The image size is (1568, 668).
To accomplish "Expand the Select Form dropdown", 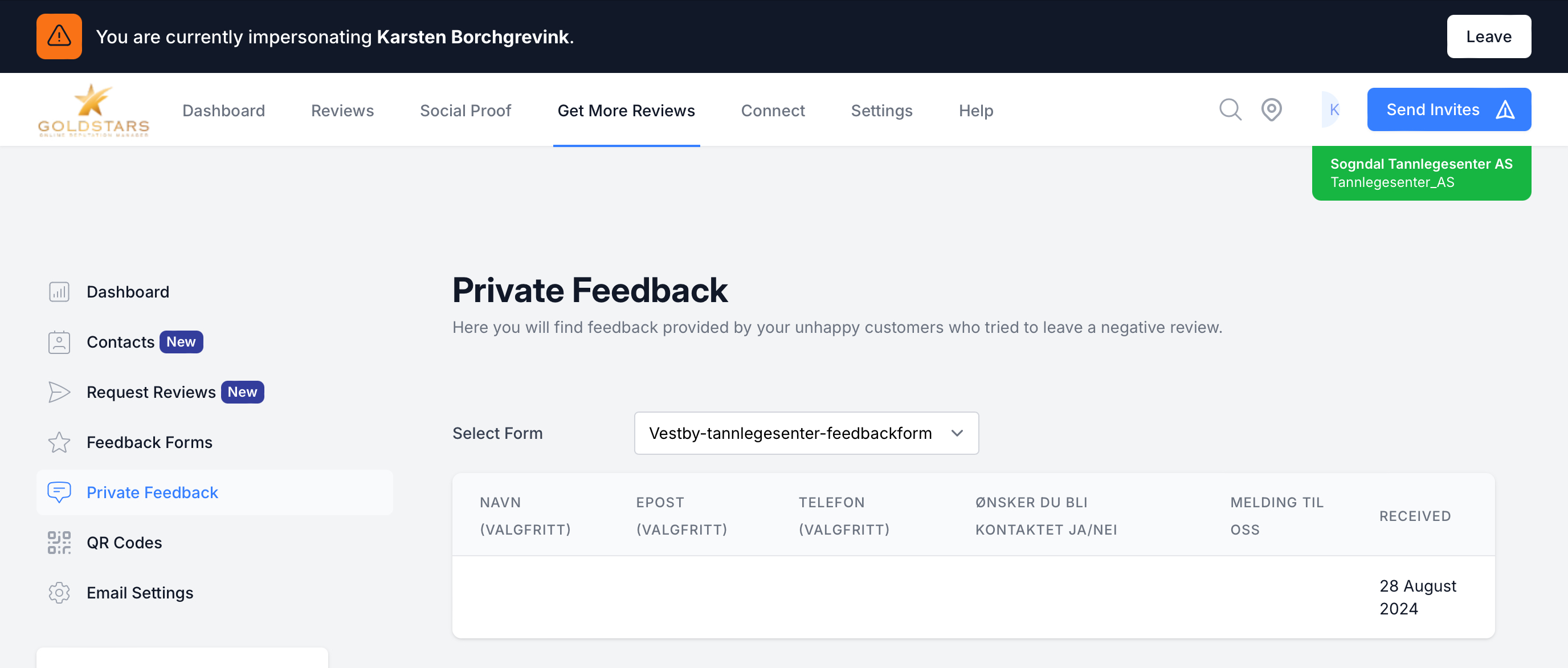I will 806,433.
